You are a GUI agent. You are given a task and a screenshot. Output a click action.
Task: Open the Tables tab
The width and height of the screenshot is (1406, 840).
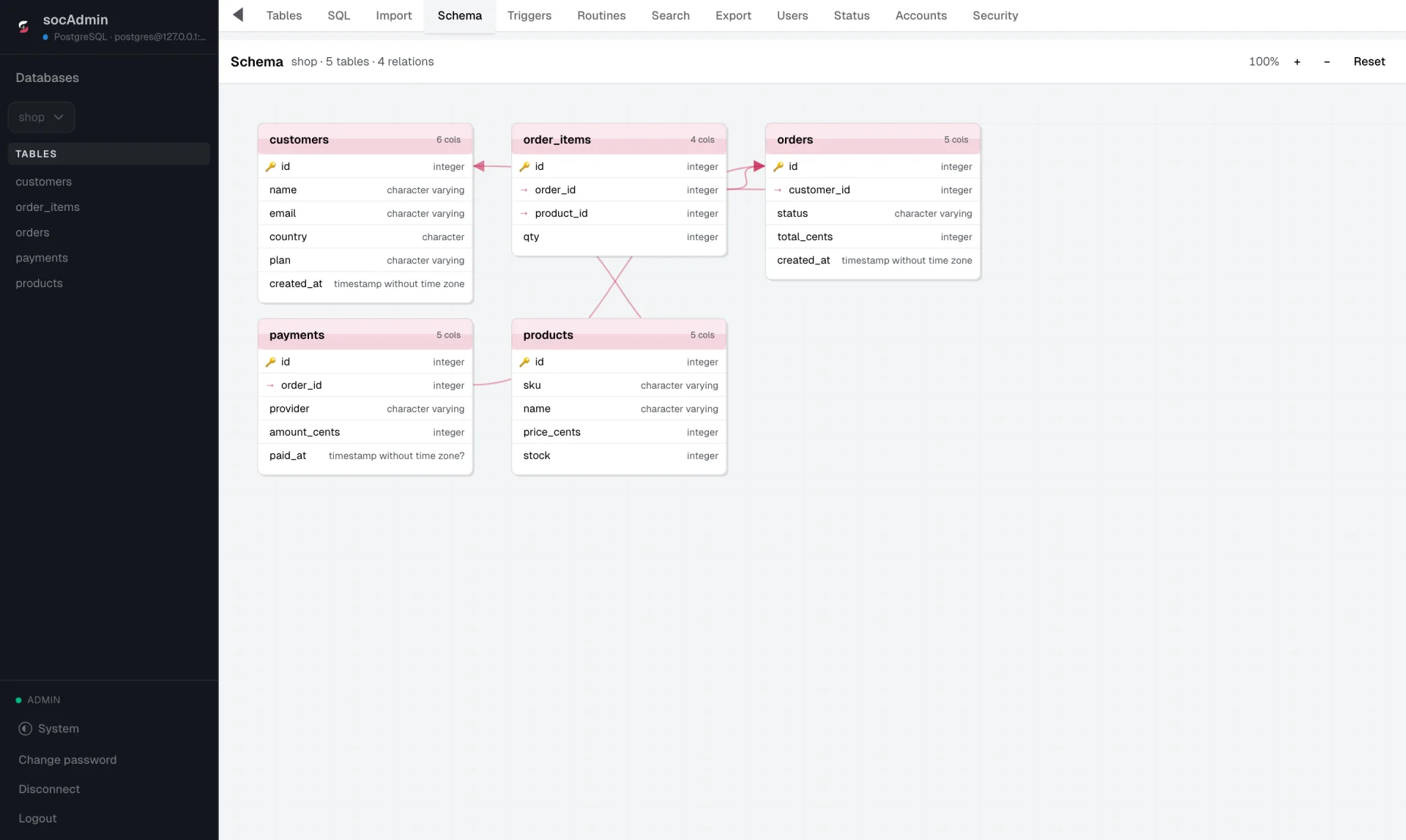283,15
